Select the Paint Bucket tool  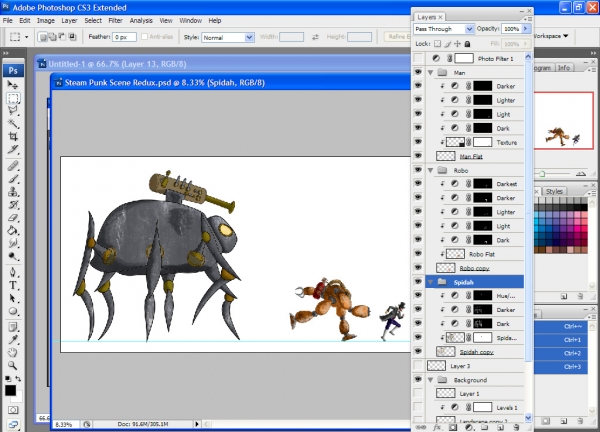pos(13,230)
